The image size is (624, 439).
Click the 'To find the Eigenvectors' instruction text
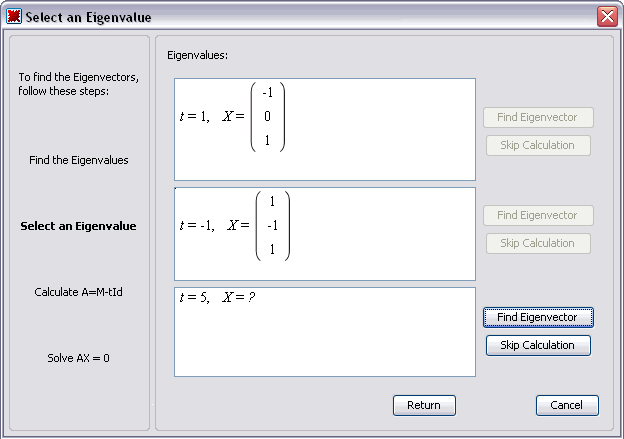point(79,84)
